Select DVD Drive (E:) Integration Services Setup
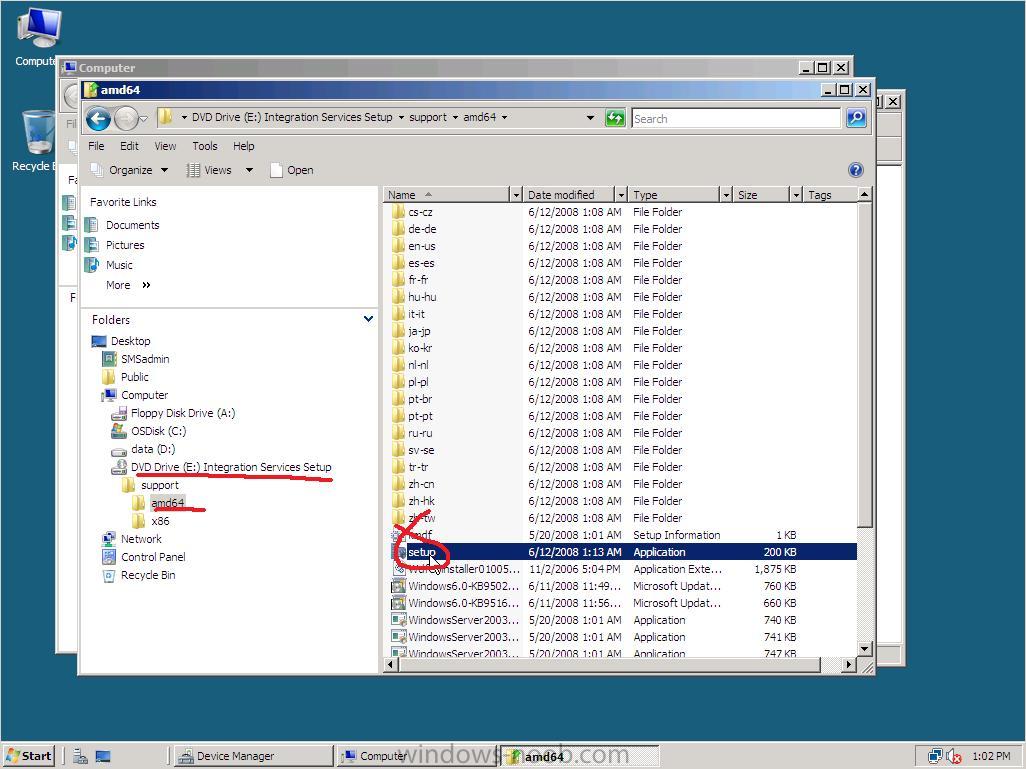This screenshot has height=769, width=1026. (231, 467)
